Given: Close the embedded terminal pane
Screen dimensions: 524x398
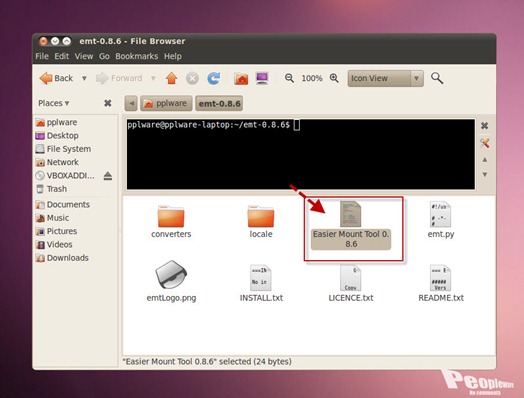Looking at the screenshot, I should coord(484,126).
